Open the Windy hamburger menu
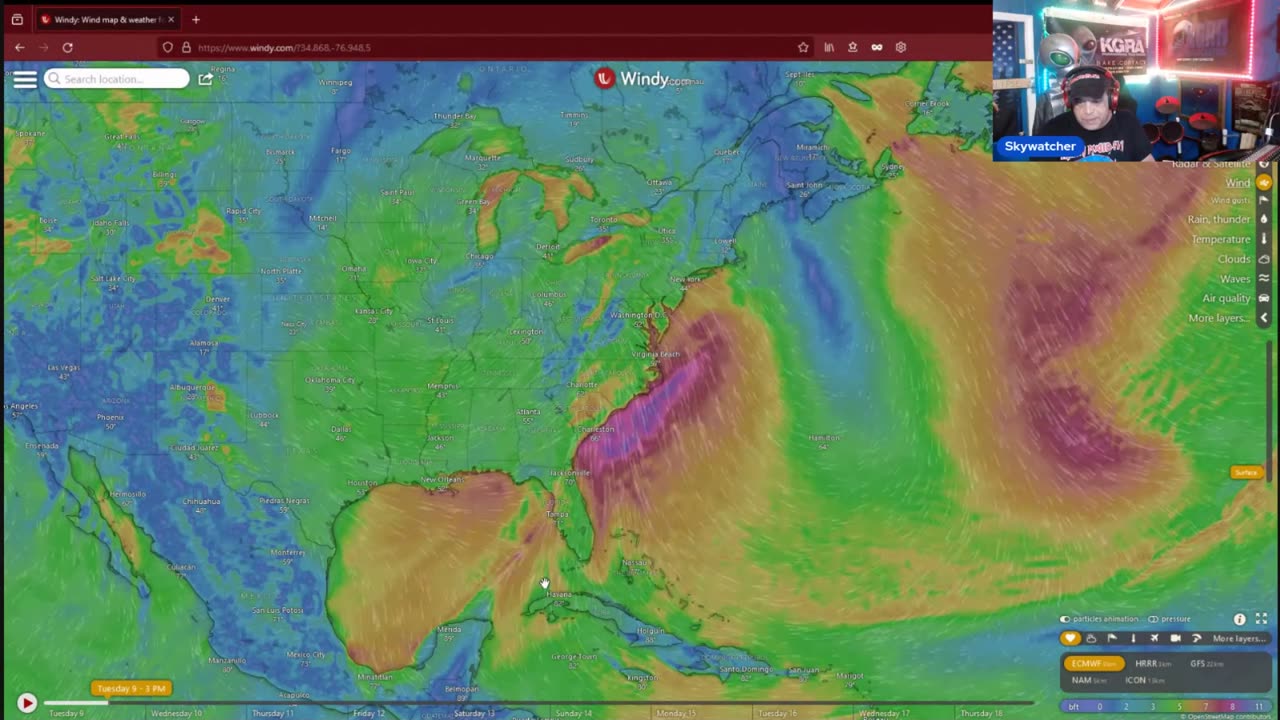 click(x=25, y=79)
